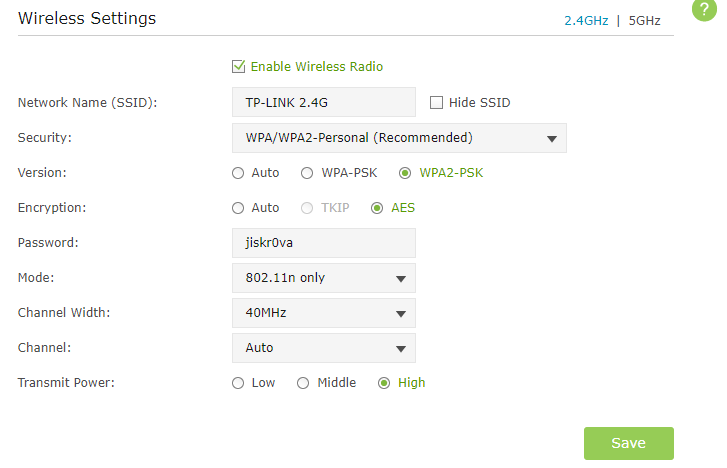Viewport: 727px width, 468px height.
Task: Expand the Mode dropdown (802.11n only)
Action: pyautogui.click(x=323, y=278)
